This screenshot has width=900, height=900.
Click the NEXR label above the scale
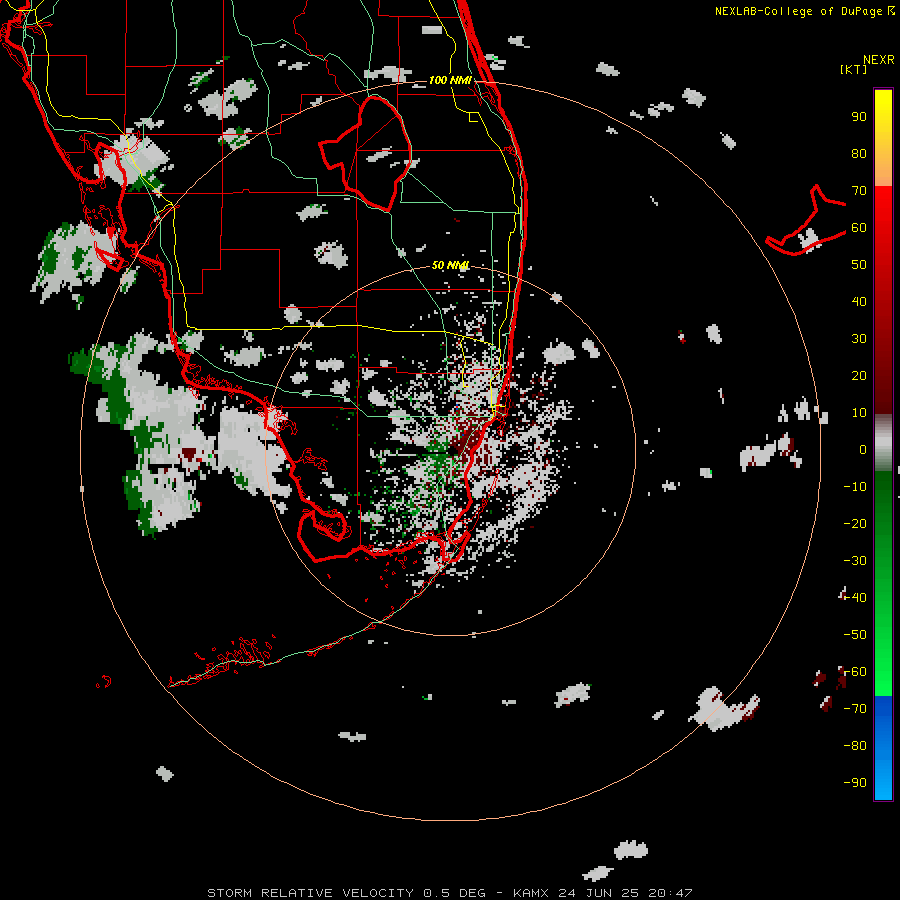point(878,60)
